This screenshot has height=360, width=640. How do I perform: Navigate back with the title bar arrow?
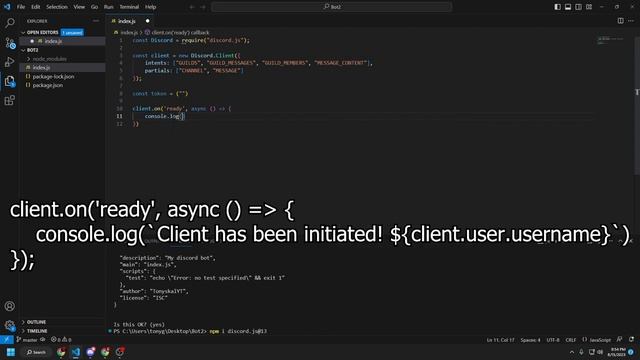(192, 7)
